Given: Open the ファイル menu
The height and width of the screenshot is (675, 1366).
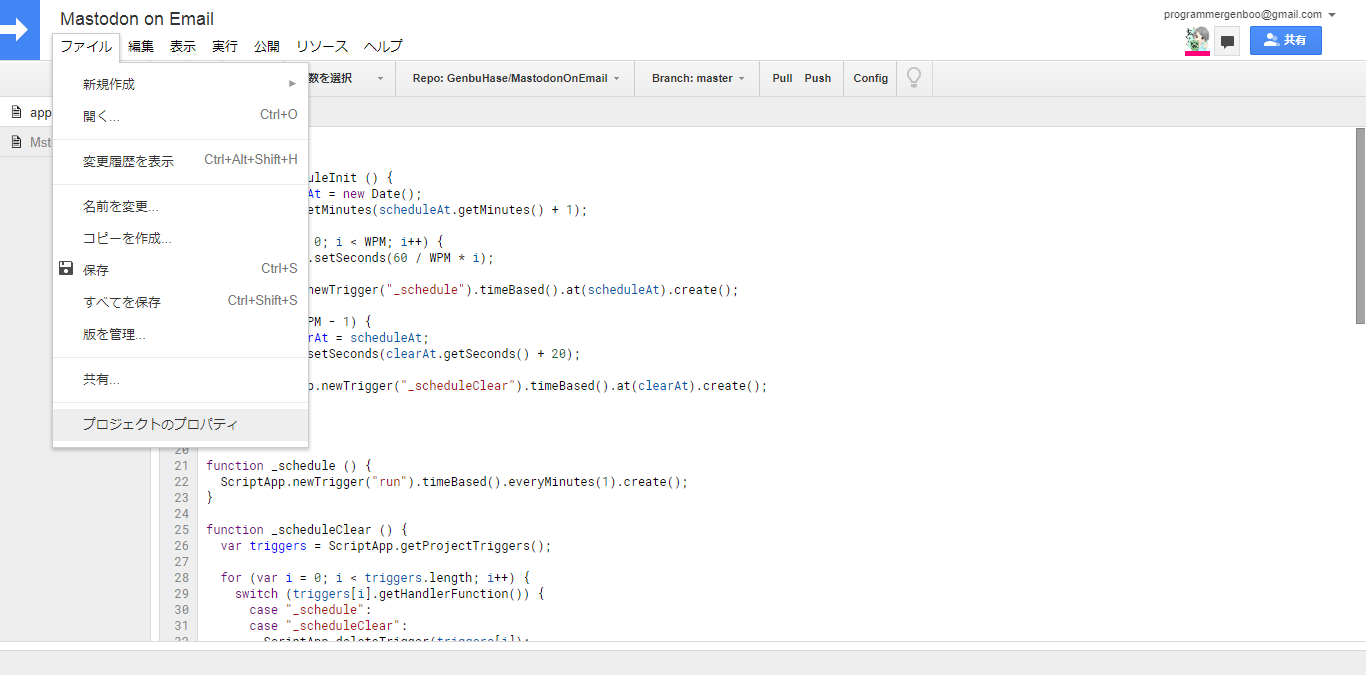Looking at the screenshot, I should (86, 47).
